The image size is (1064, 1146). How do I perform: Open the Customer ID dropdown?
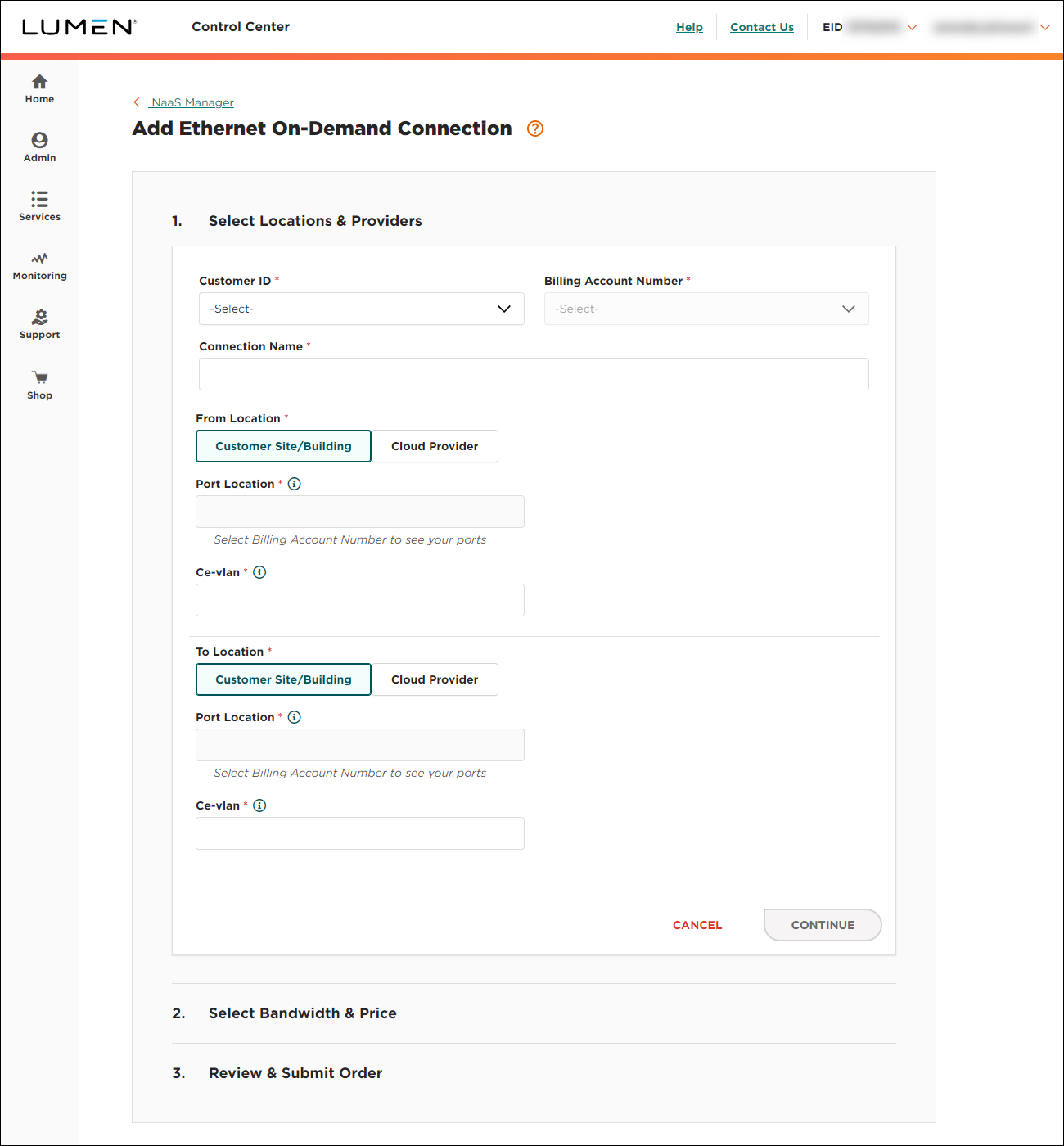pos(362,309)
